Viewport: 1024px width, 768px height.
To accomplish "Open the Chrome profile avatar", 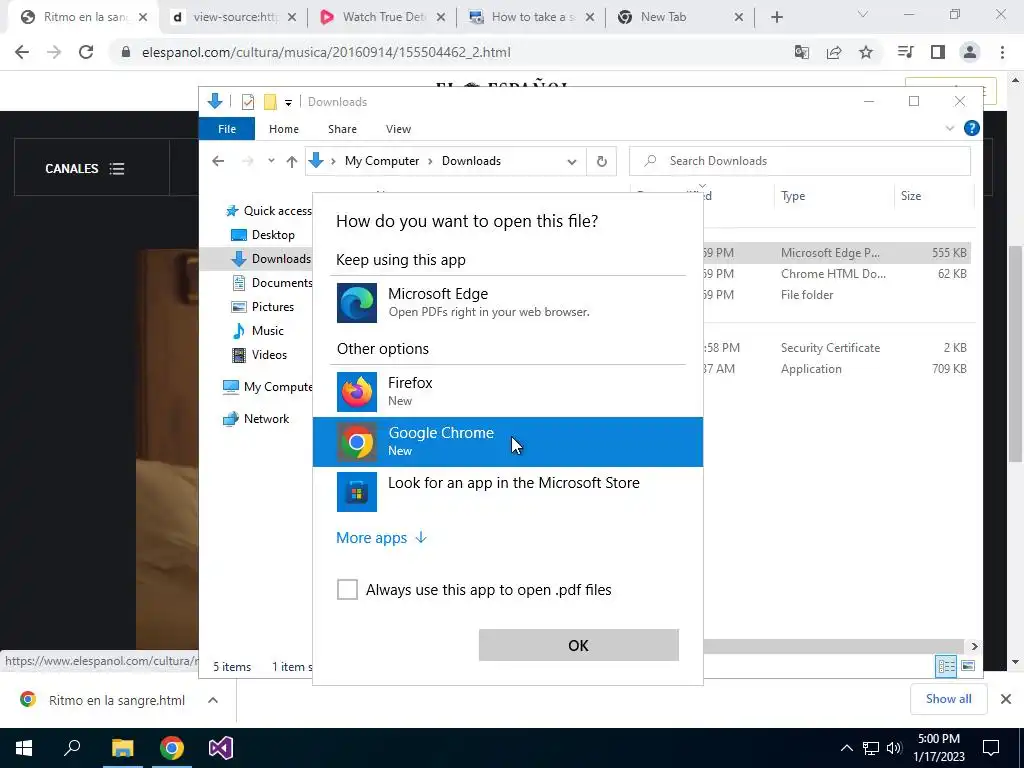I will click(x=970, y=52).
